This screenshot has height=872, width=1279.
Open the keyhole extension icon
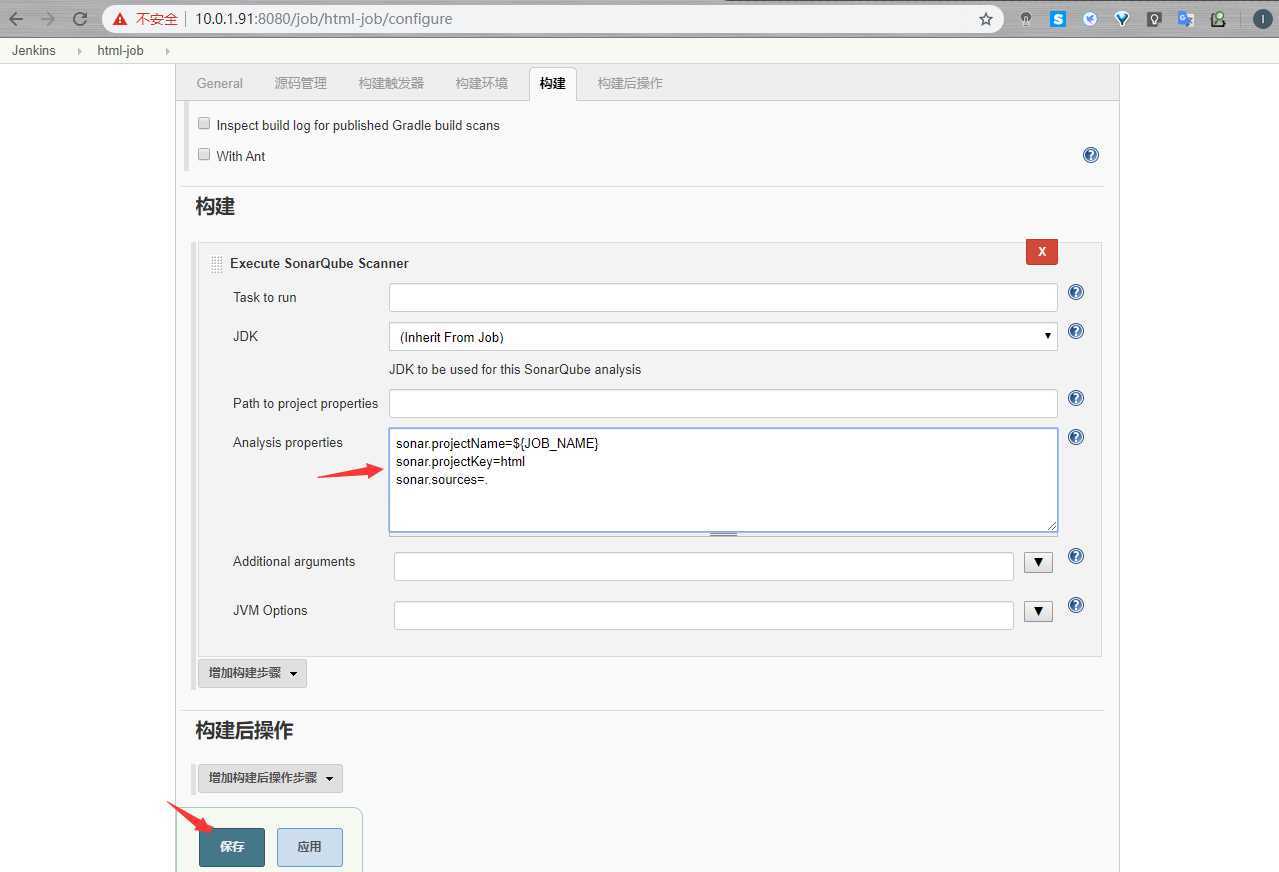coord(1026,19)
